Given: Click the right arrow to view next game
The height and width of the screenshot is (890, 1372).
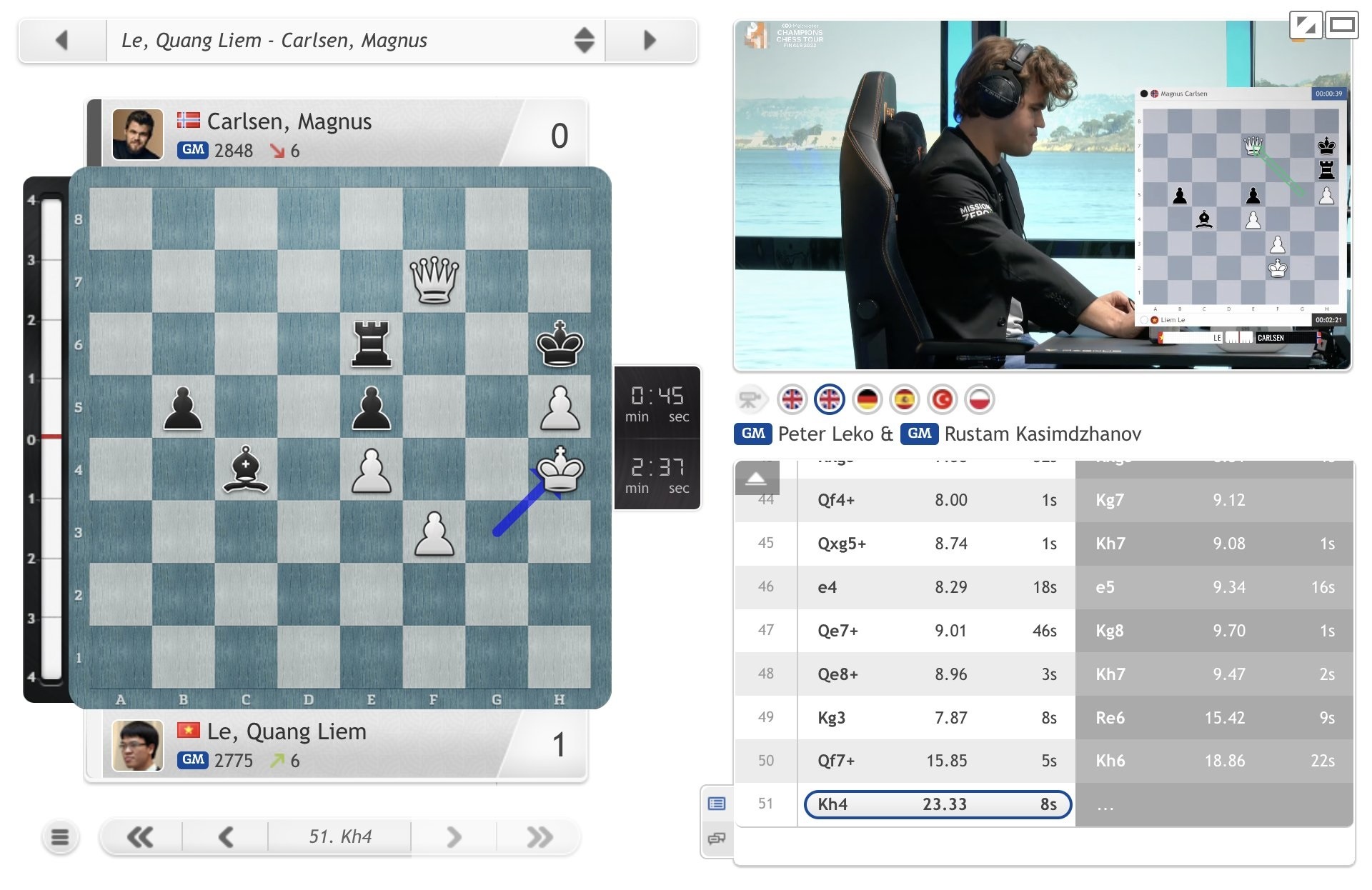Looking at the screenshot, I should click(649, 41).
